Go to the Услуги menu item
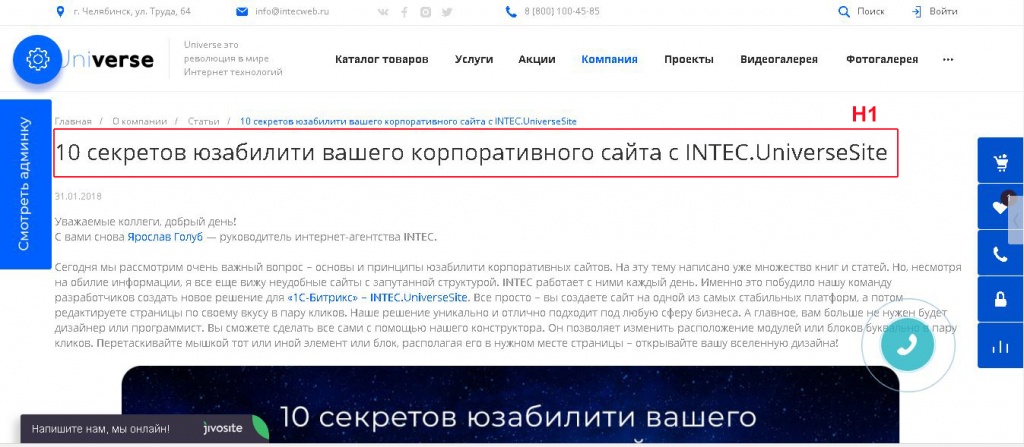The image size is (1024, 447). pyautogui.click(x=474, y=59)
